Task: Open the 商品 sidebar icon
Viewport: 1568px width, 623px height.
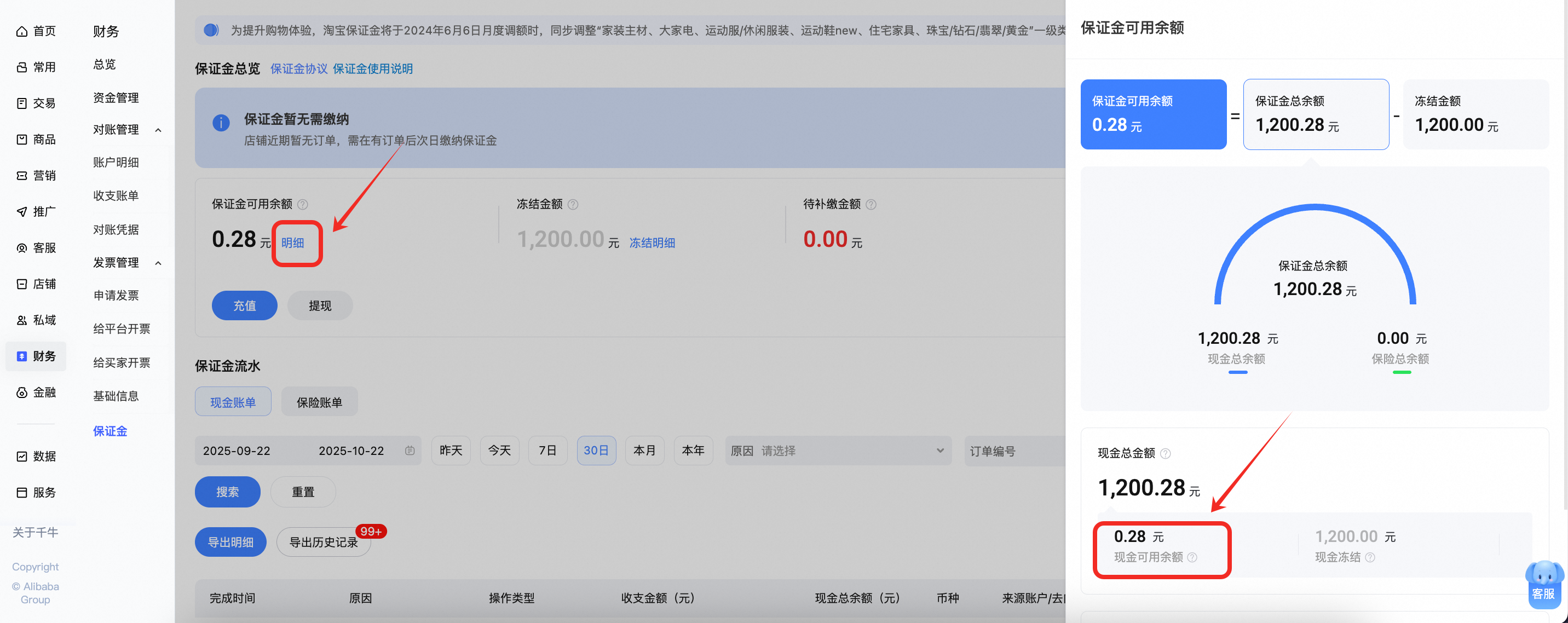Action: pos(22,139)
